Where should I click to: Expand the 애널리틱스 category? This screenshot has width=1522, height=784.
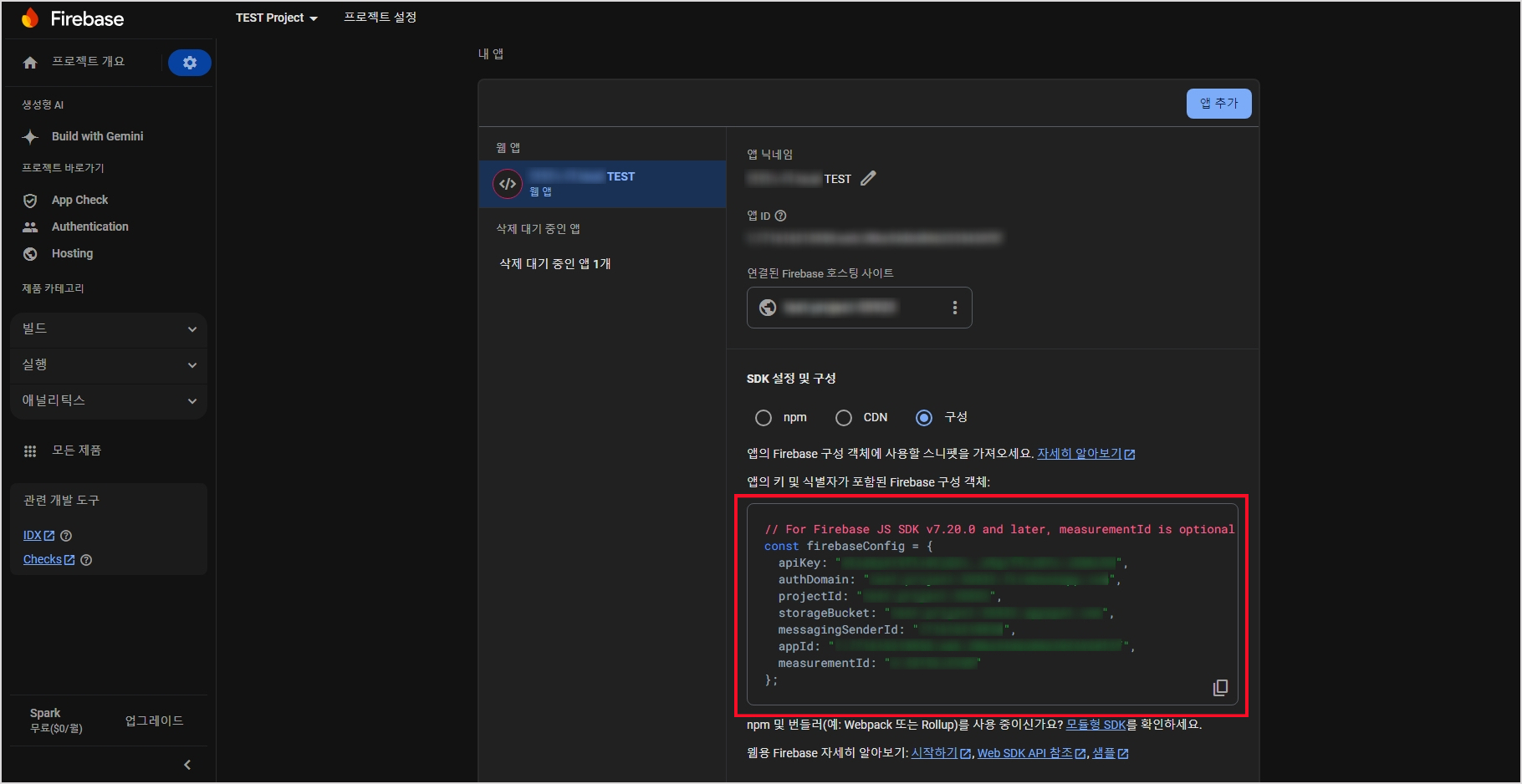[x=109, y=401]
